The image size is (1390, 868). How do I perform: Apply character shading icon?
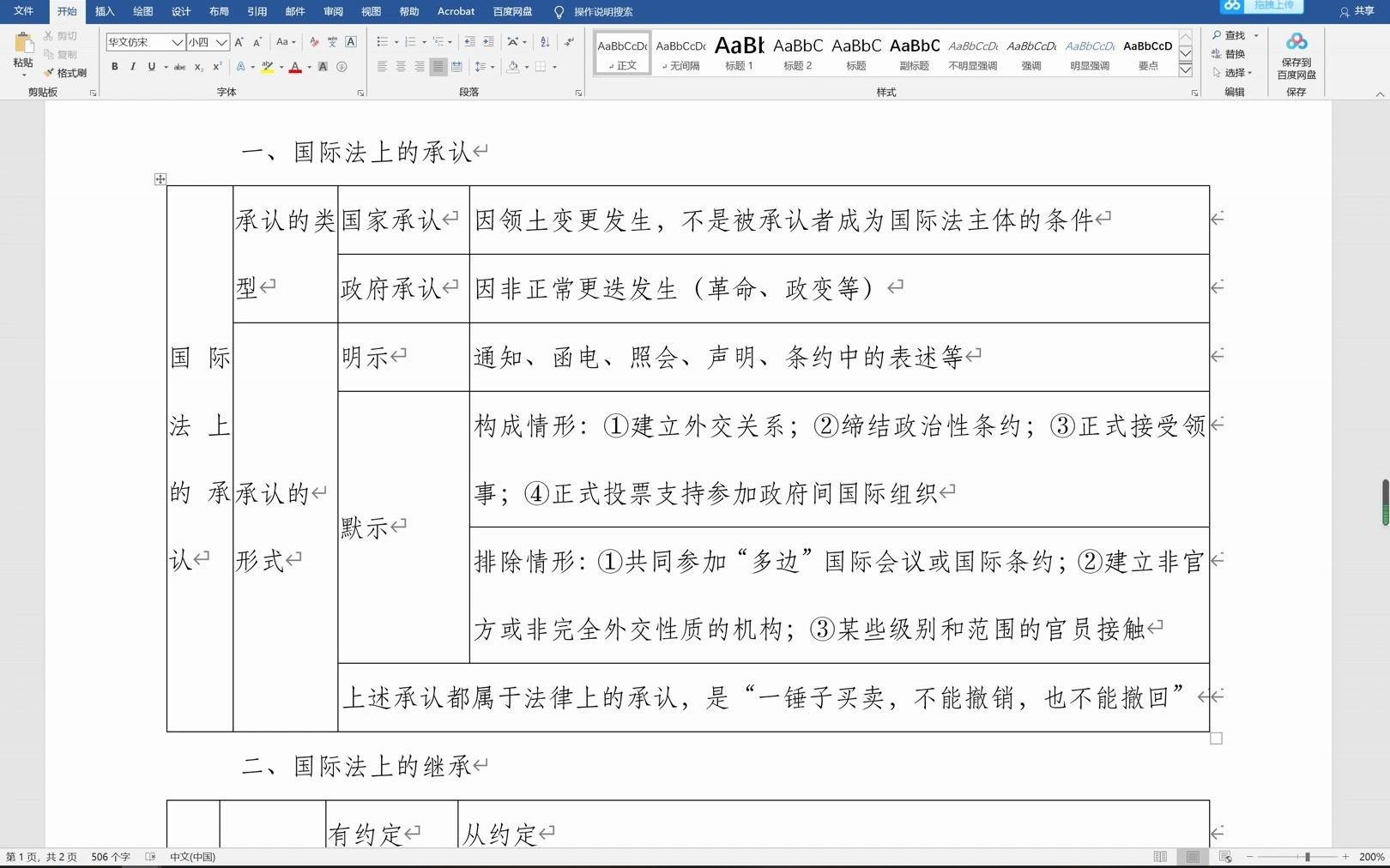pos(323,67)
